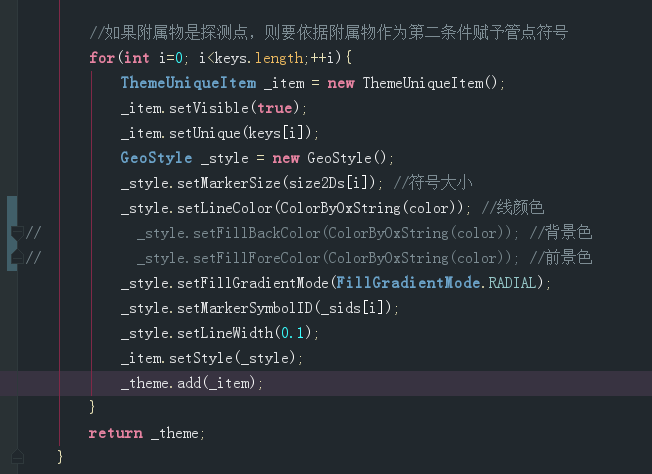The width and height of the screenshot is (652, 474).
Task: Click the setMarkerSize method call
Action: (x=229, y=183)
